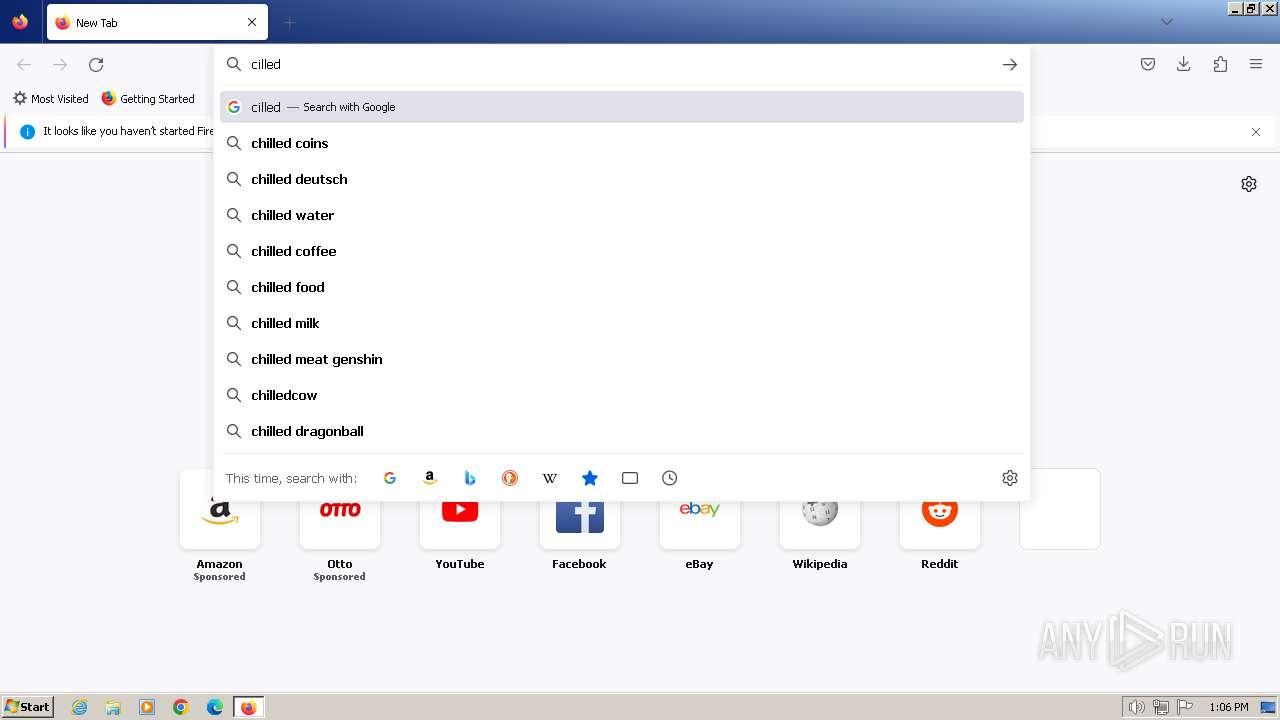Open the Otto sponsored shortcut
This screenshot has width=1280, height=720.
(x=340, y=525)
